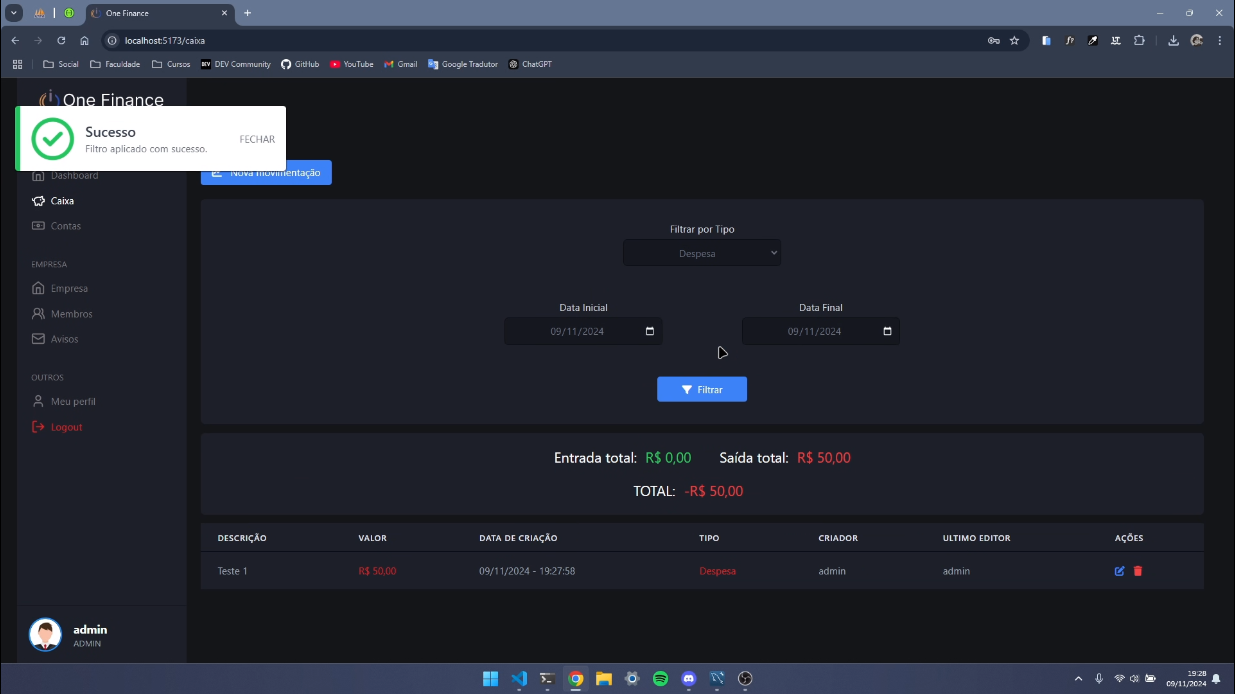The image size is (1235, 694).
Task: Open Visual Studio Code from the taskbar
Action: pyautogui.click(x=519, y=678)
